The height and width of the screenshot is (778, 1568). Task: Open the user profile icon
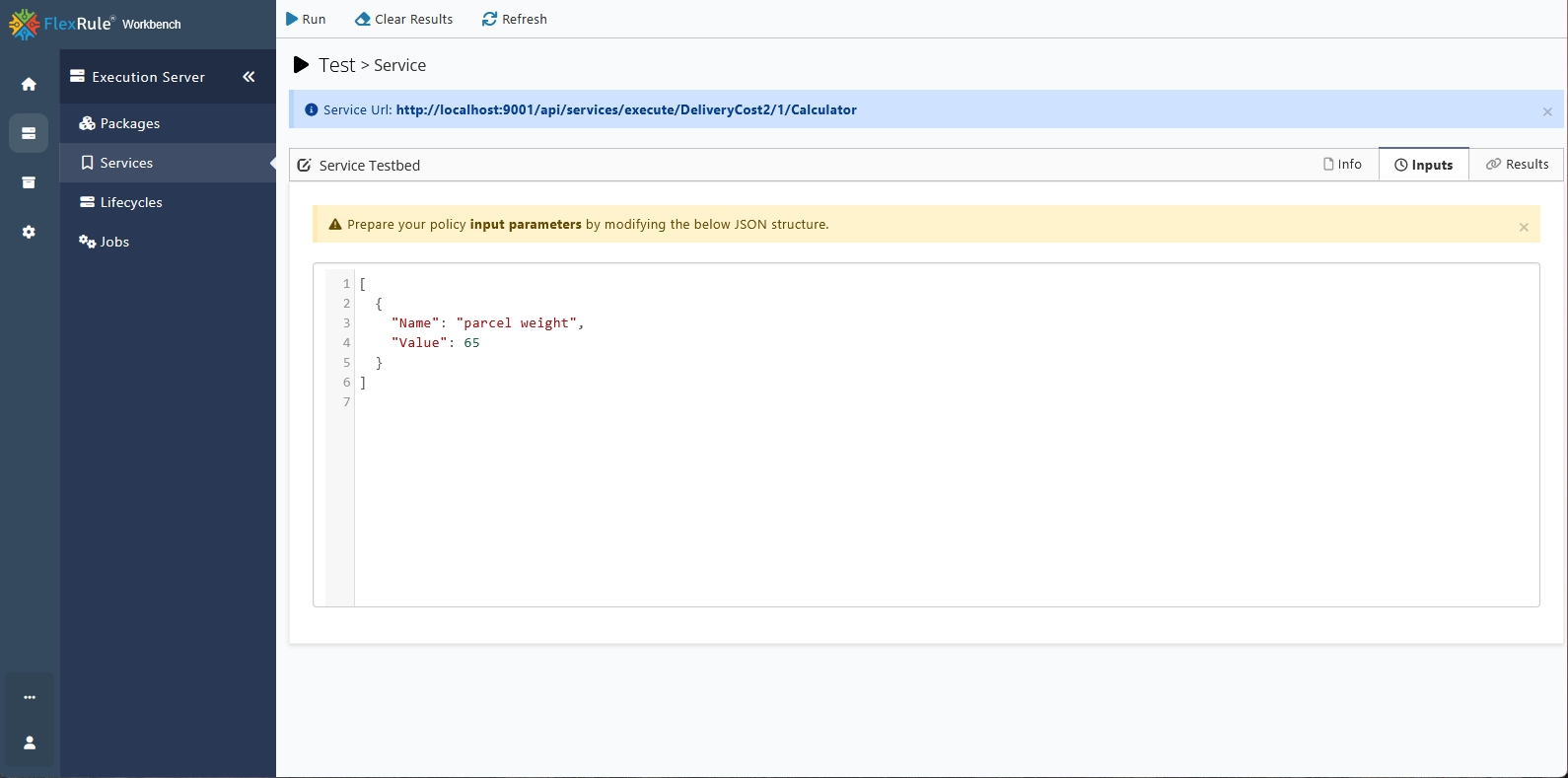click(x=30, y=743)
